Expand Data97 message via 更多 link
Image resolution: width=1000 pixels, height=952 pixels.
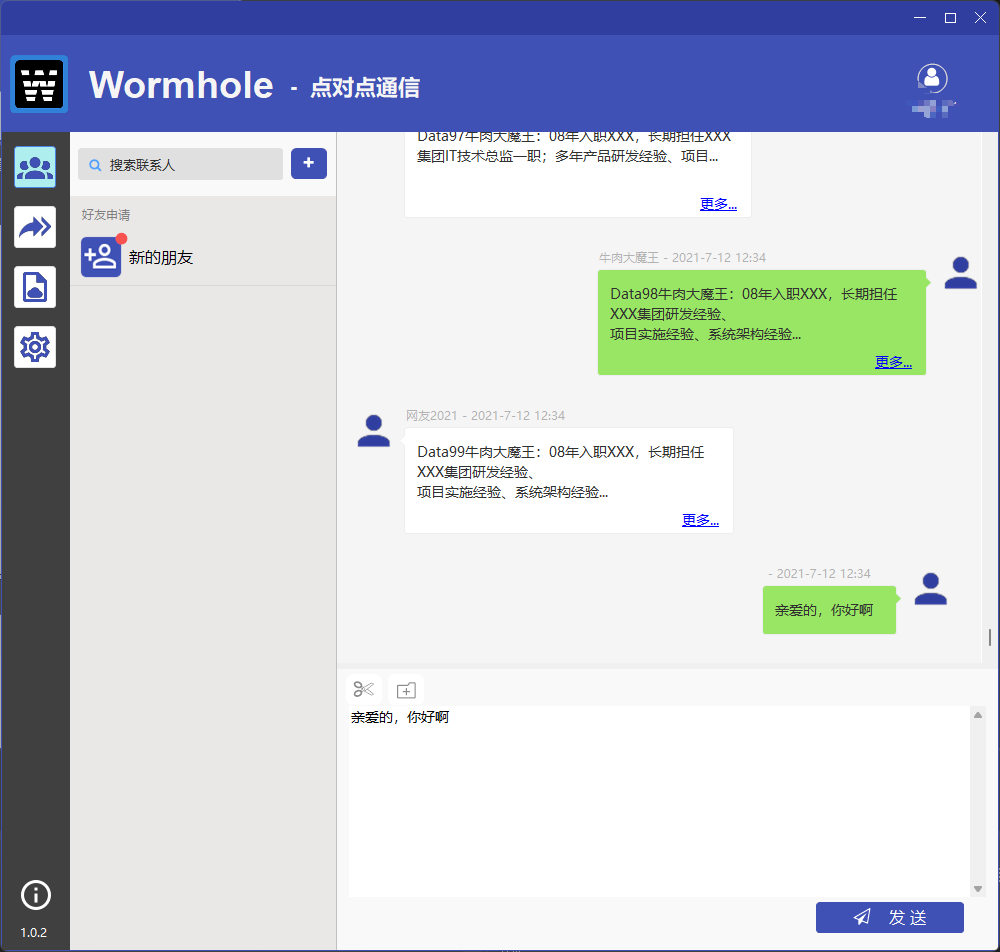718,204
